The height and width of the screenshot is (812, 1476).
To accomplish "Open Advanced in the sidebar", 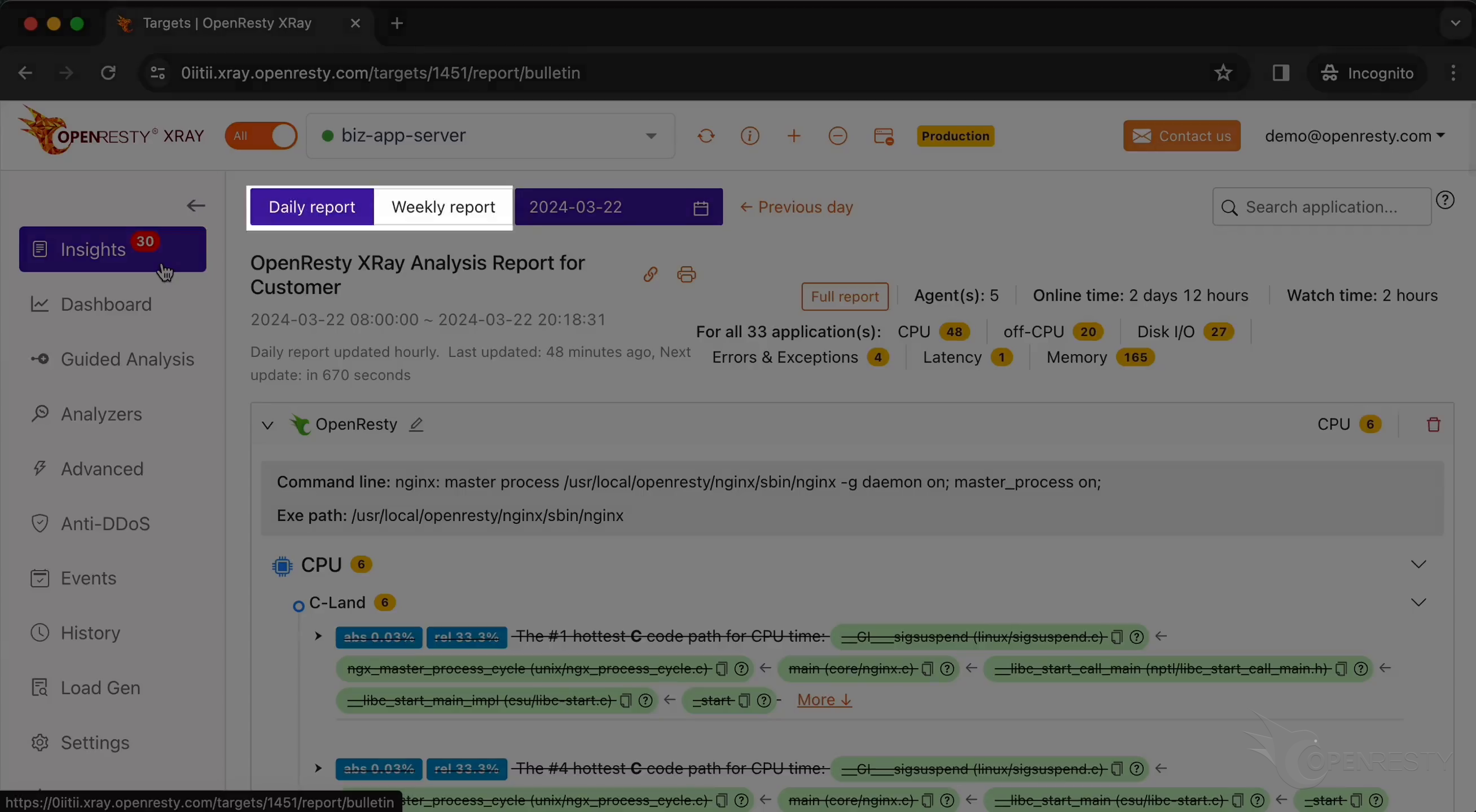I will coord(87,469).
